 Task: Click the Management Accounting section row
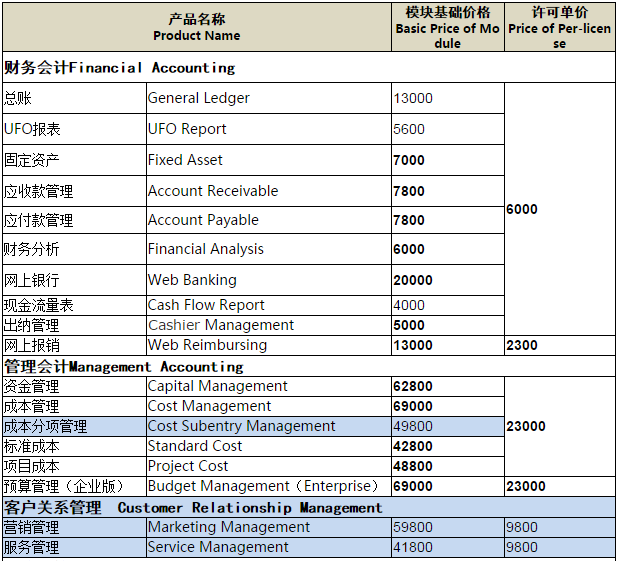pos(123,366)
